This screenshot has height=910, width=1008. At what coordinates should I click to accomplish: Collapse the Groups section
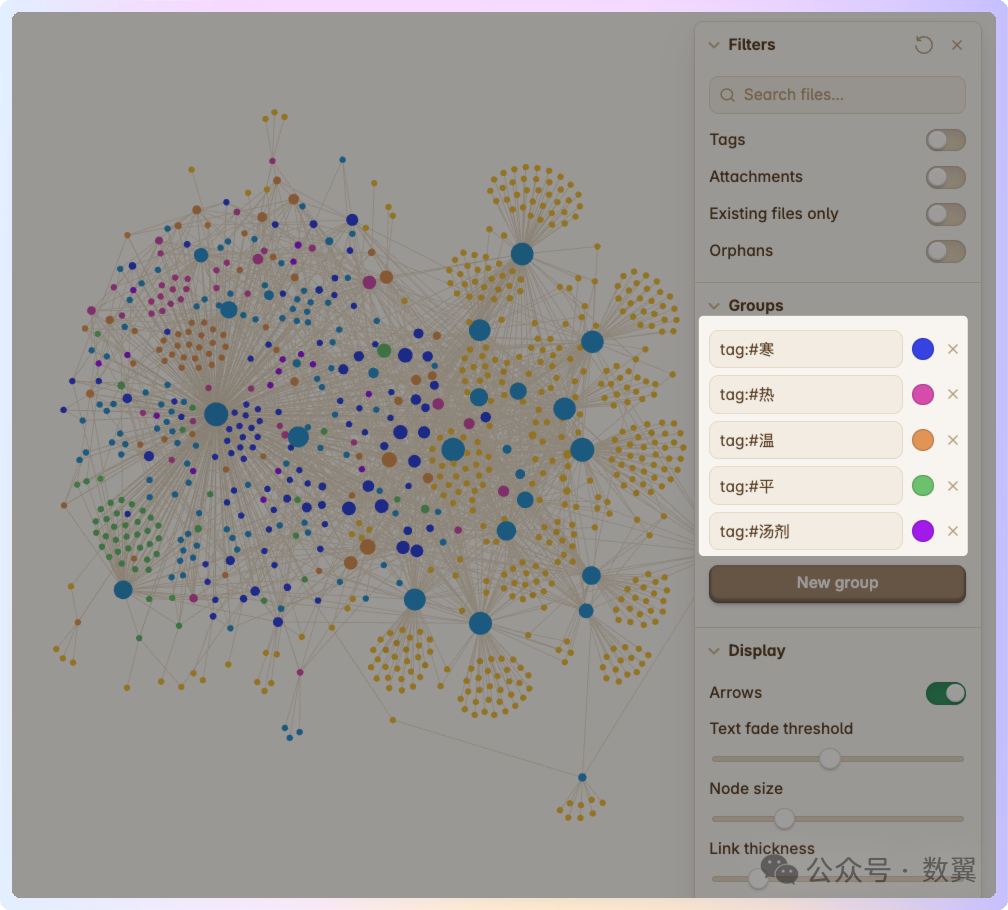714,306
